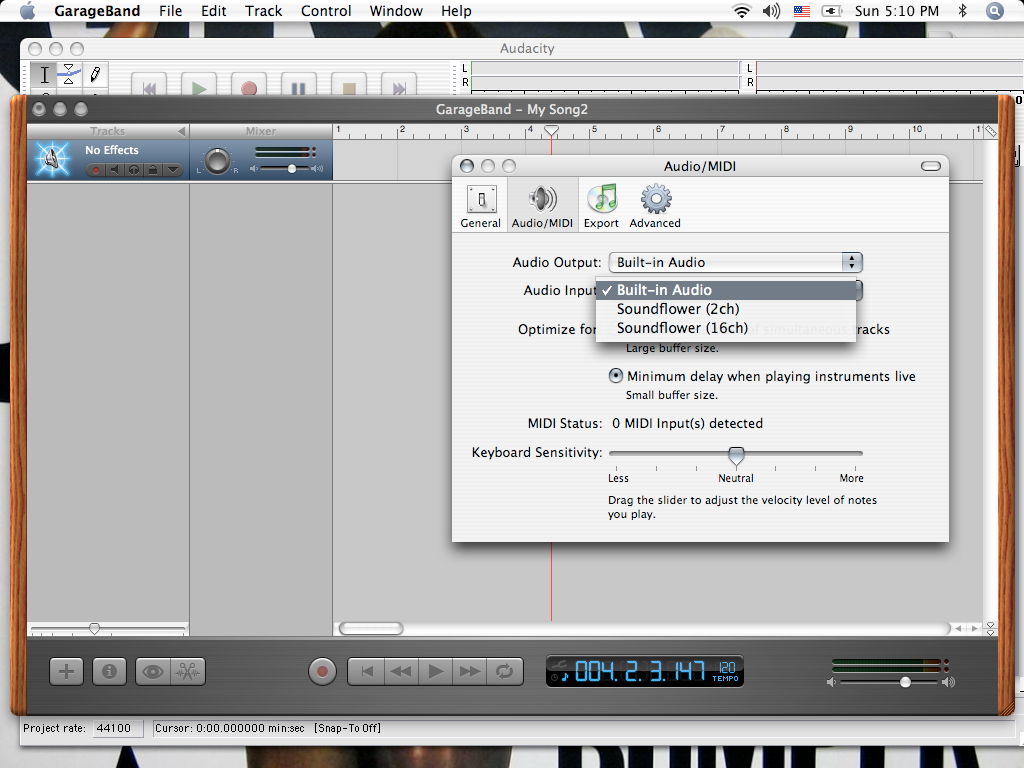
Task: Click the GarageBand record button
Action: click(322, 671)
